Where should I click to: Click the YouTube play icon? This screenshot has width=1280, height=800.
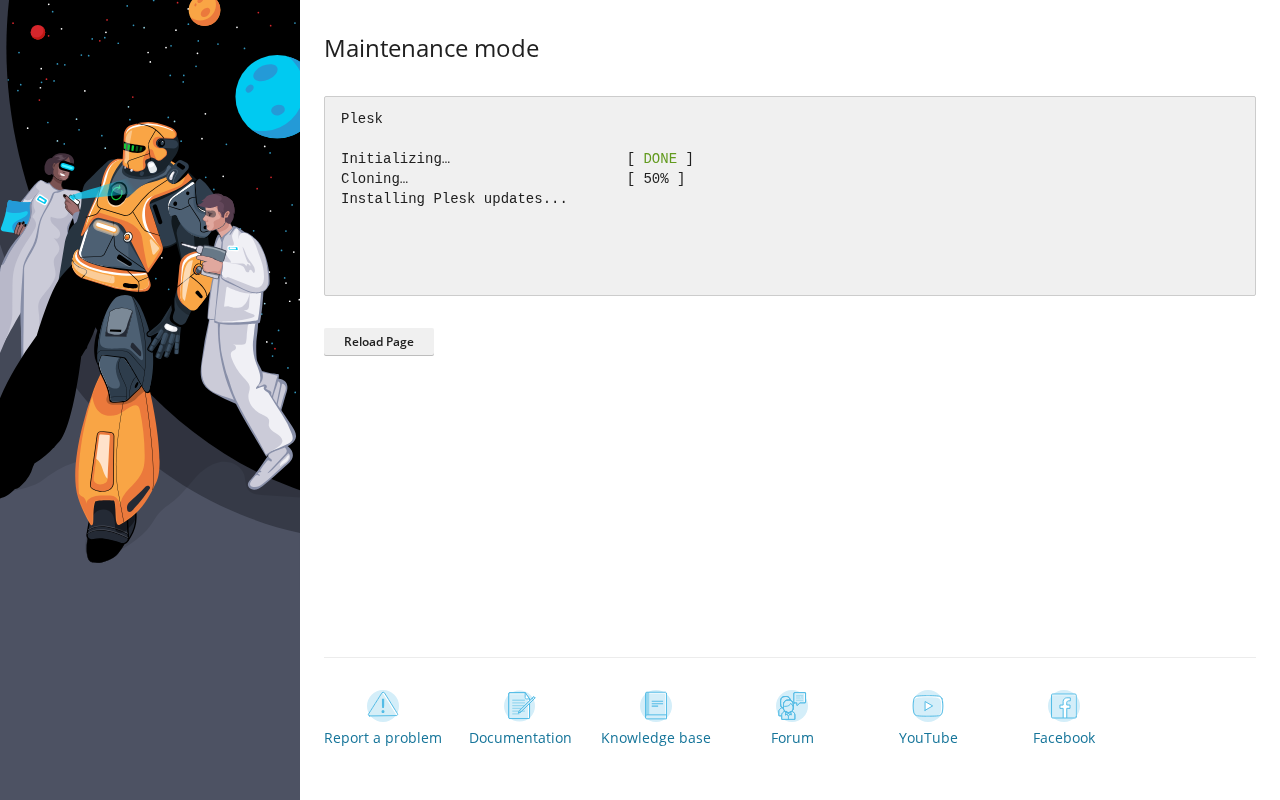[x=928, y=706]
